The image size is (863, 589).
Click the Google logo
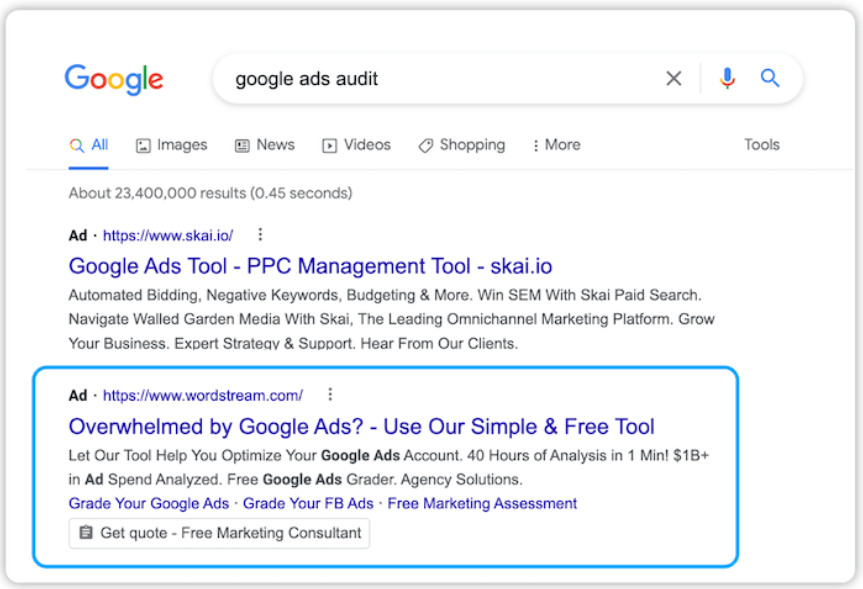[x=114, y=79]
